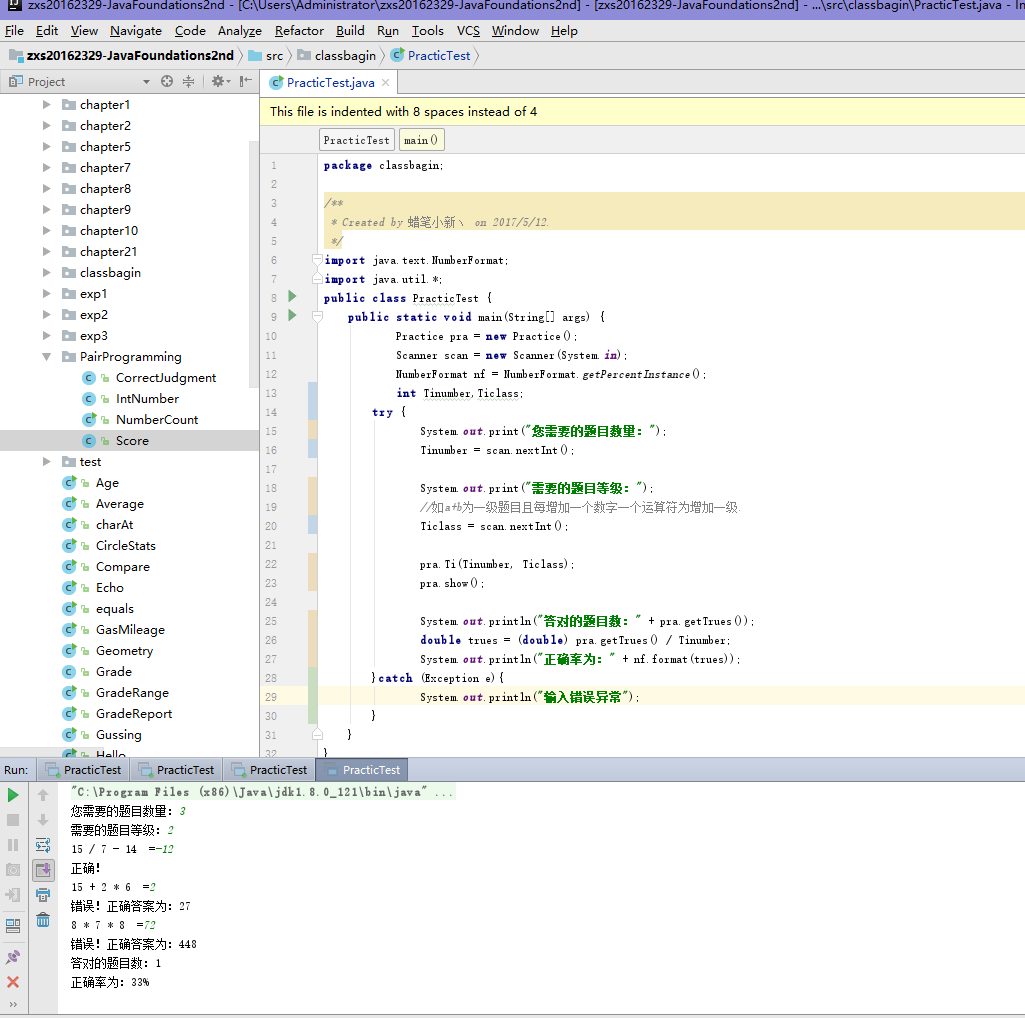Expand the classbagin folder

pyautogui.click(x=46, y=273)
